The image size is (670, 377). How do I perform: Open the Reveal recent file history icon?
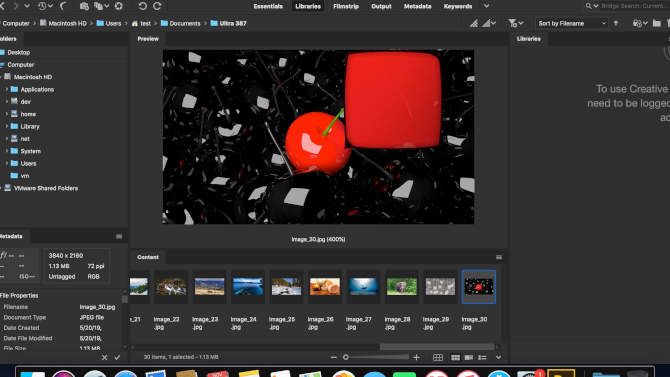coord(42,6)
